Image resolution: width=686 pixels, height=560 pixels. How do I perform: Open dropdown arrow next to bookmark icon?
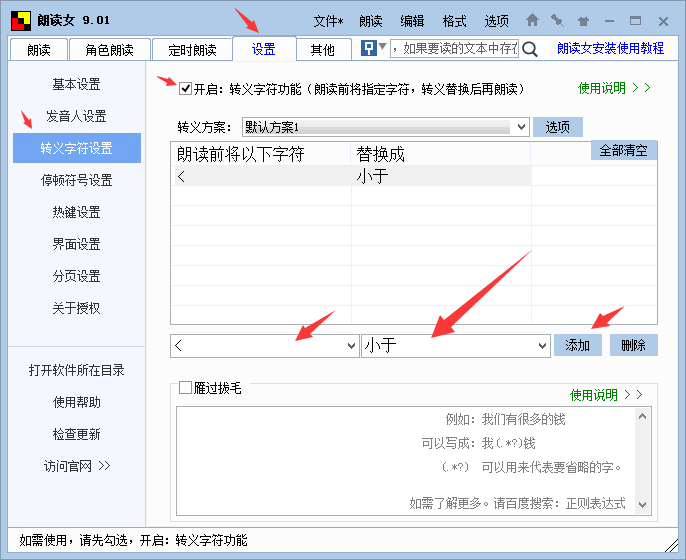tap(382, 46)
